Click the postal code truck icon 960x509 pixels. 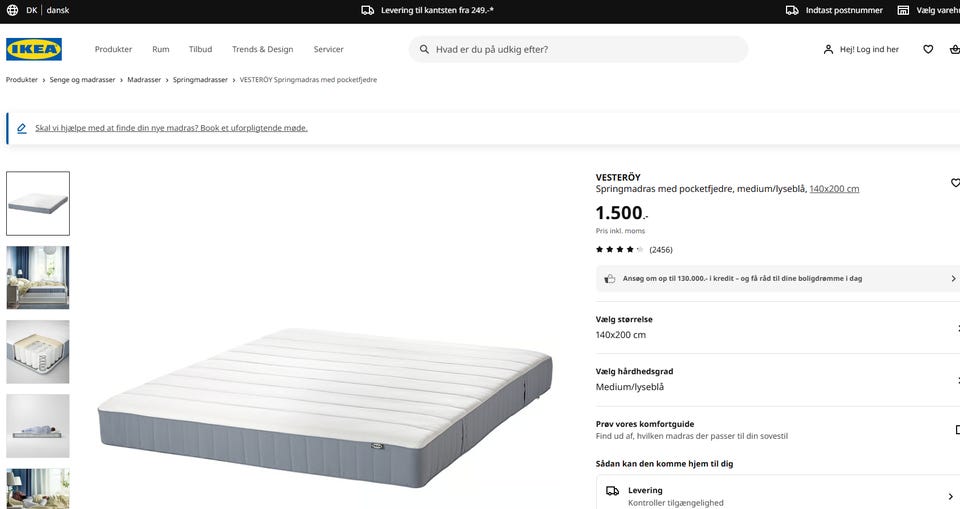click(x=792, y=10)
